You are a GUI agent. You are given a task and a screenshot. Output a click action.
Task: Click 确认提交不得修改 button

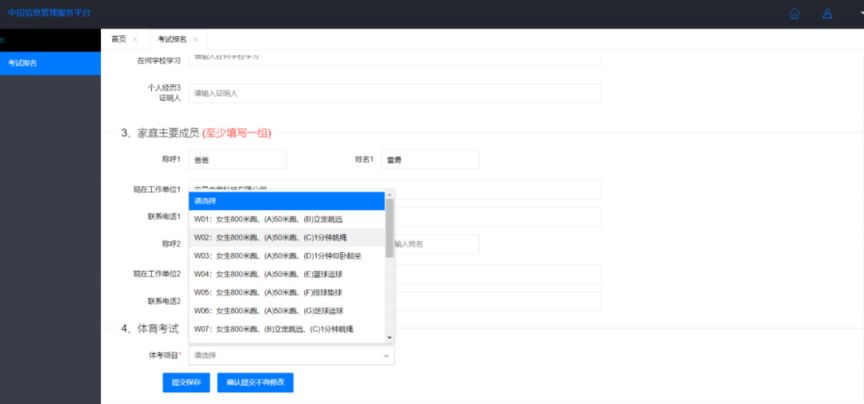point(255,383)
